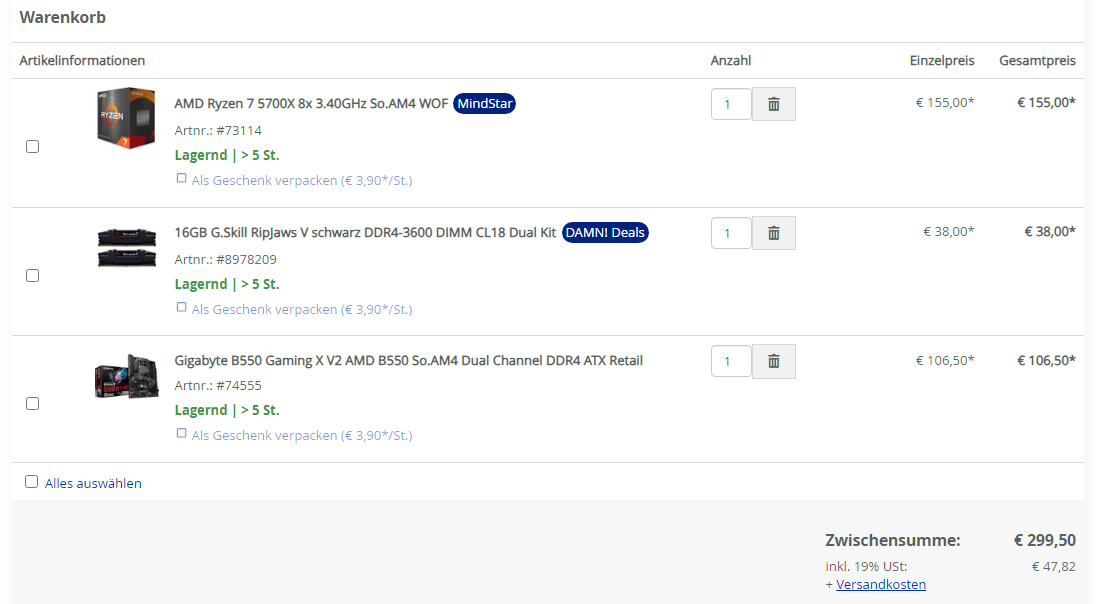
Task: Enable gift wrapping for the Ryzen 7 5700X
Action: [181, 178]
